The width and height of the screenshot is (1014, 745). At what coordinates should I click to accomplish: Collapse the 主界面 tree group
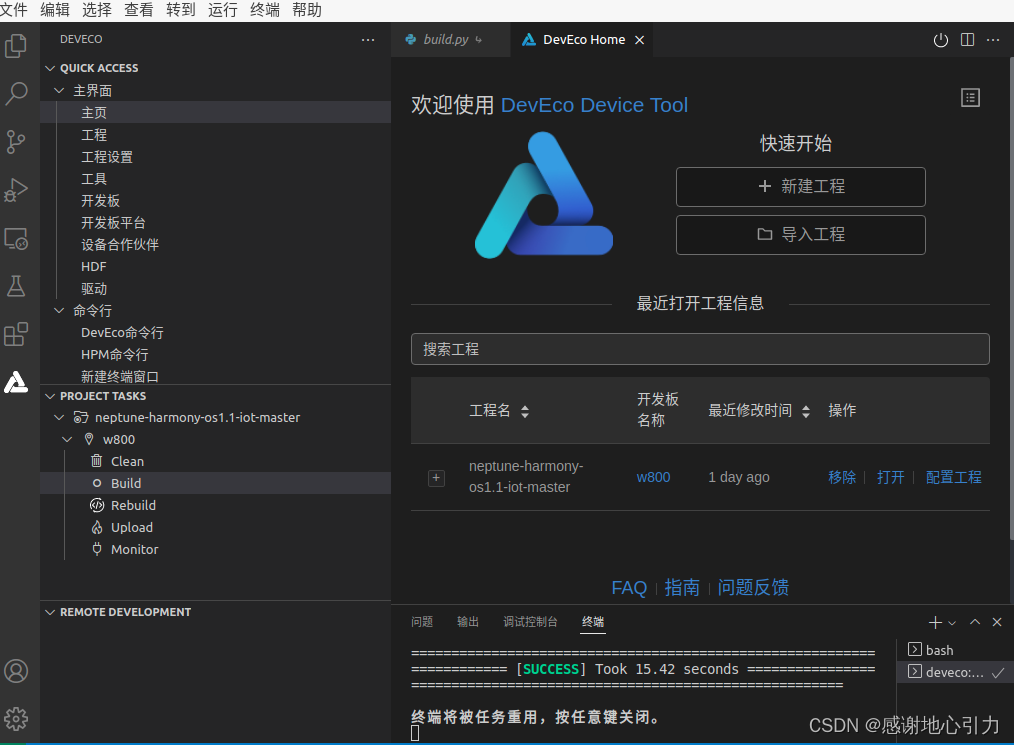click(x=59, y=91)
